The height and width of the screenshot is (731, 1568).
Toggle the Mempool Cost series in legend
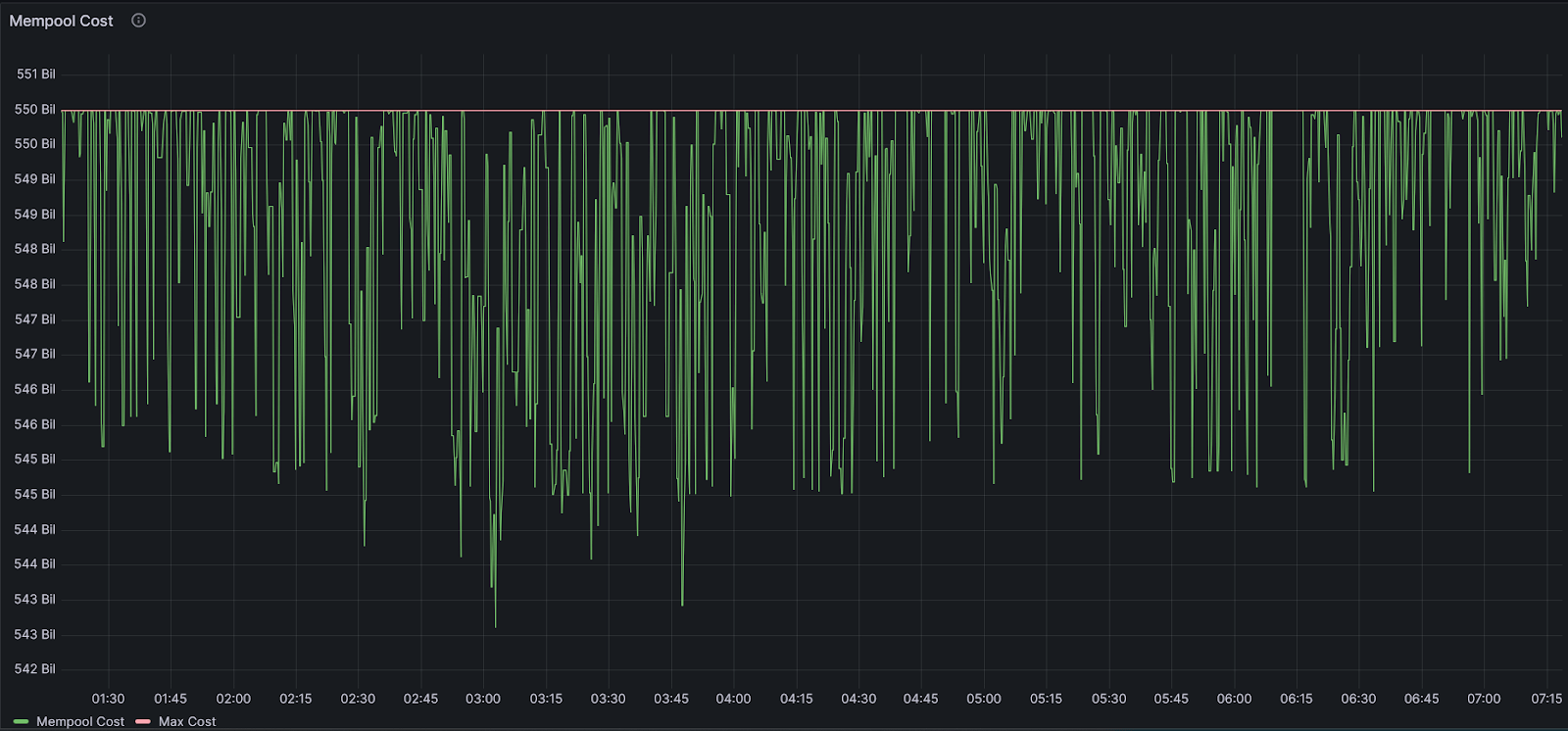[79, 722]
